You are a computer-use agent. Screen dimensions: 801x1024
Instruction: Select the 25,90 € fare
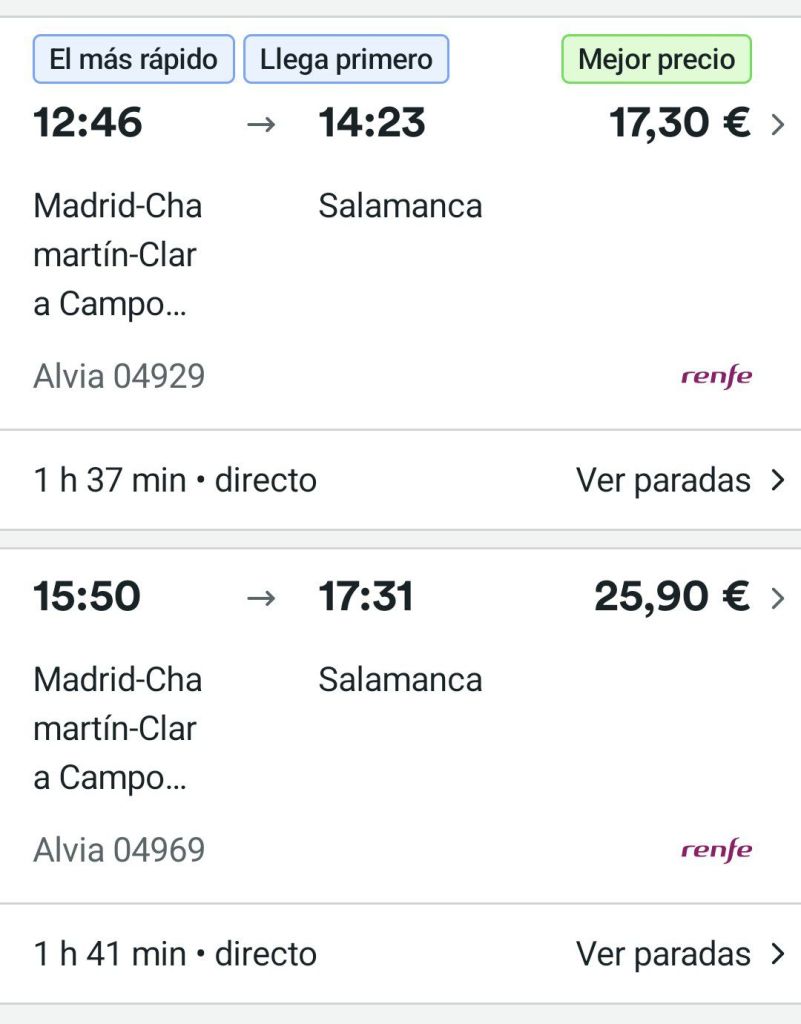(672, 597)
